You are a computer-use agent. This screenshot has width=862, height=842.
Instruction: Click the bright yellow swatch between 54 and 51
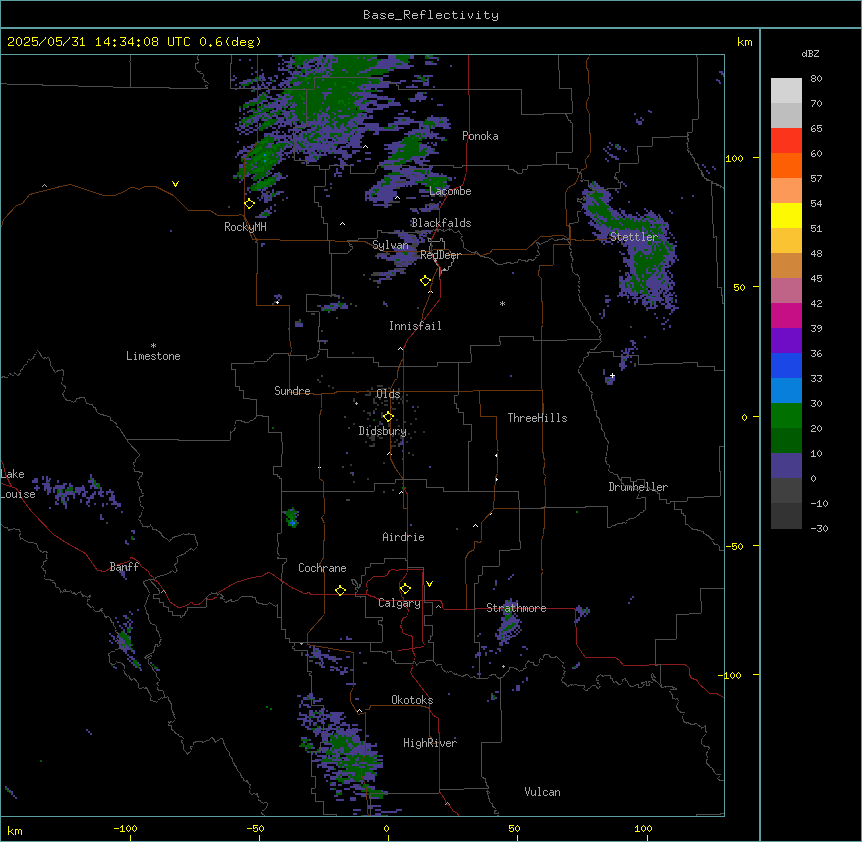786,215
